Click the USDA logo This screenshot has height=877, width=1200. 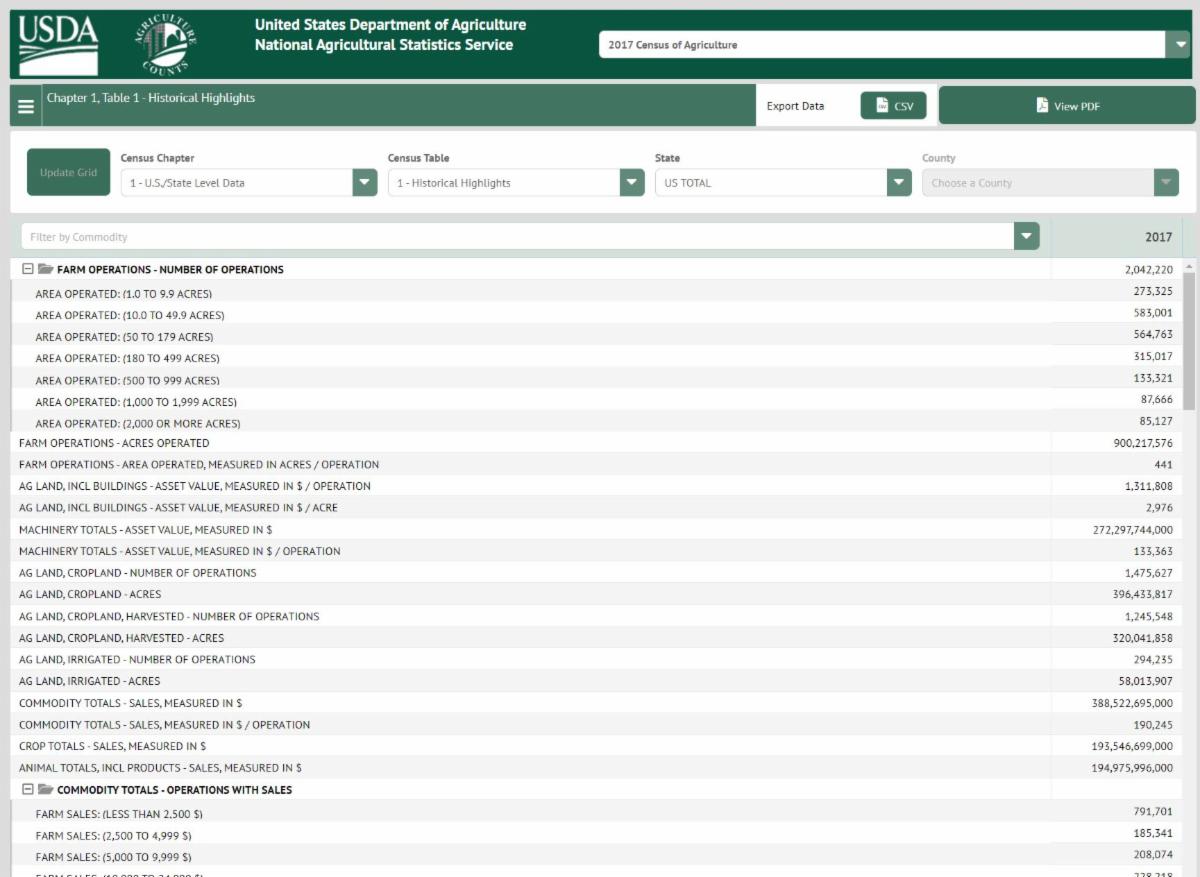tap(58, 44)
